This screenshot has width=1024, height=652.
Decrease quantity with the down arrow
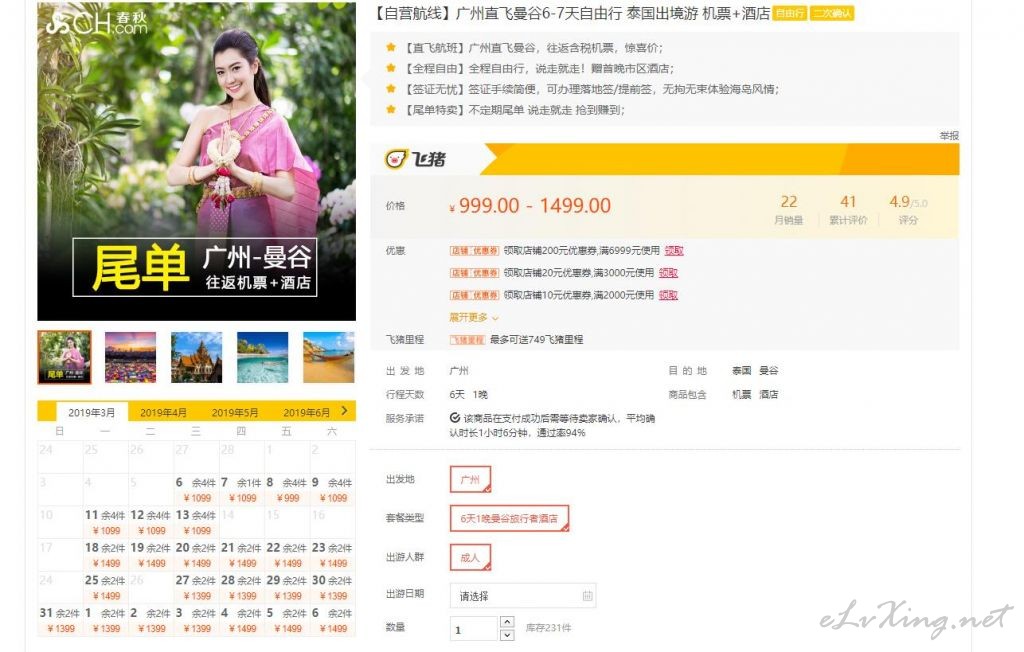click(507, 634)
